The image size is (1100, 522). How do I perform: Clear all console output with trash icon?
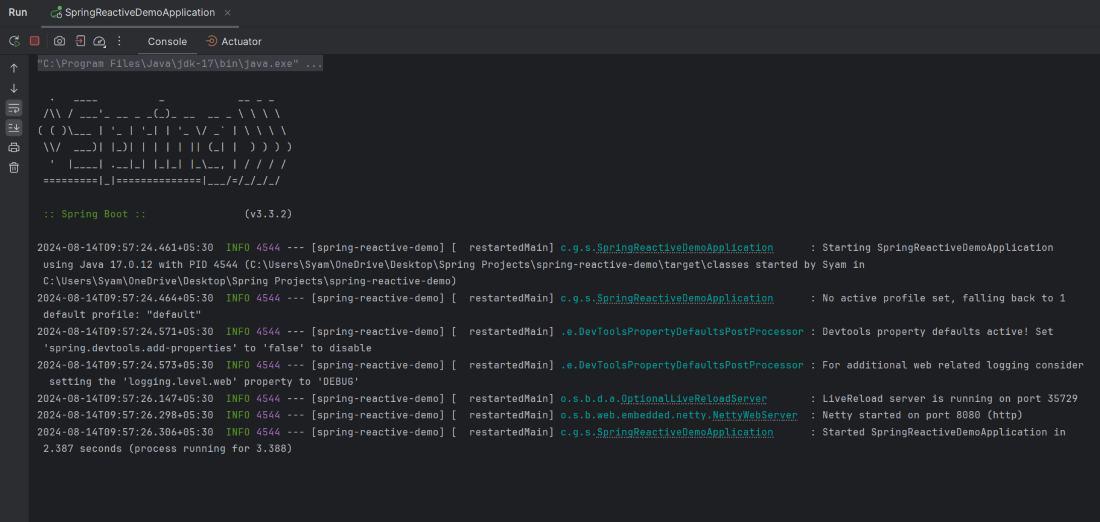pos(14,167)
